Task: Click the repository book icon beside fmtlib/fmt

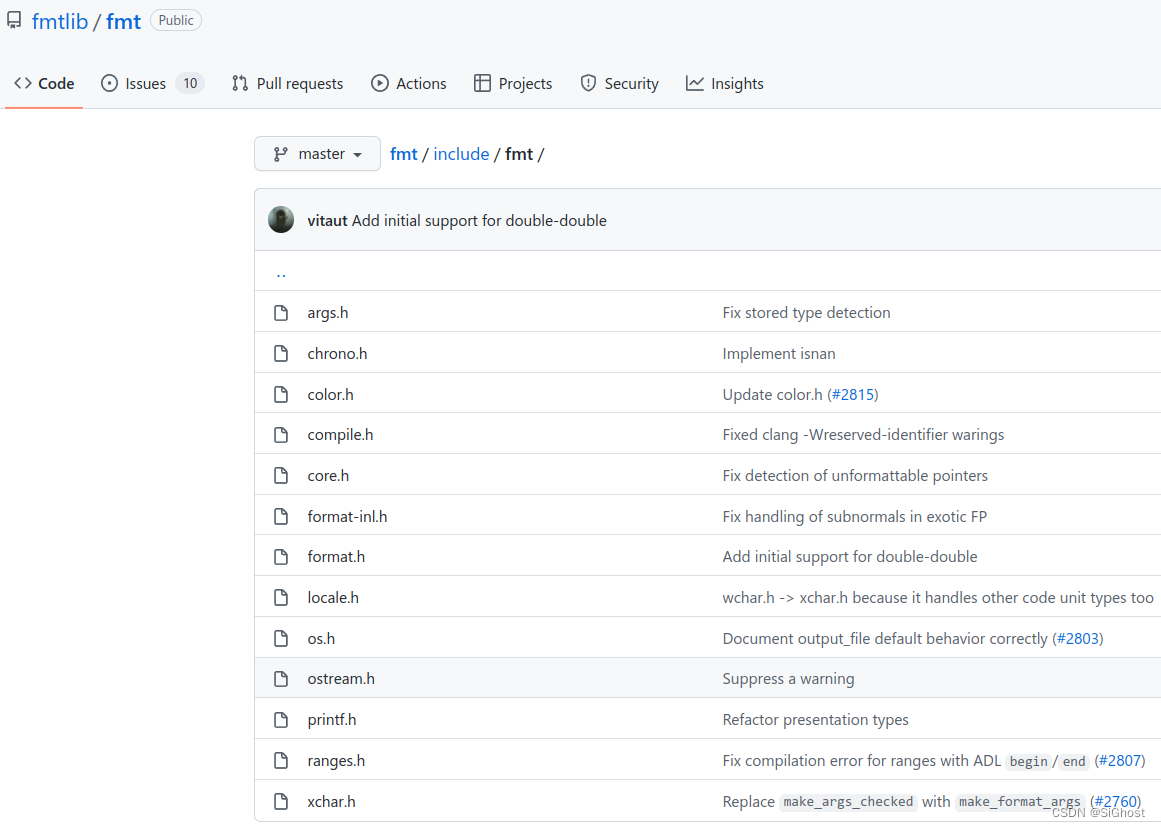Action: [x=14, y=19]
